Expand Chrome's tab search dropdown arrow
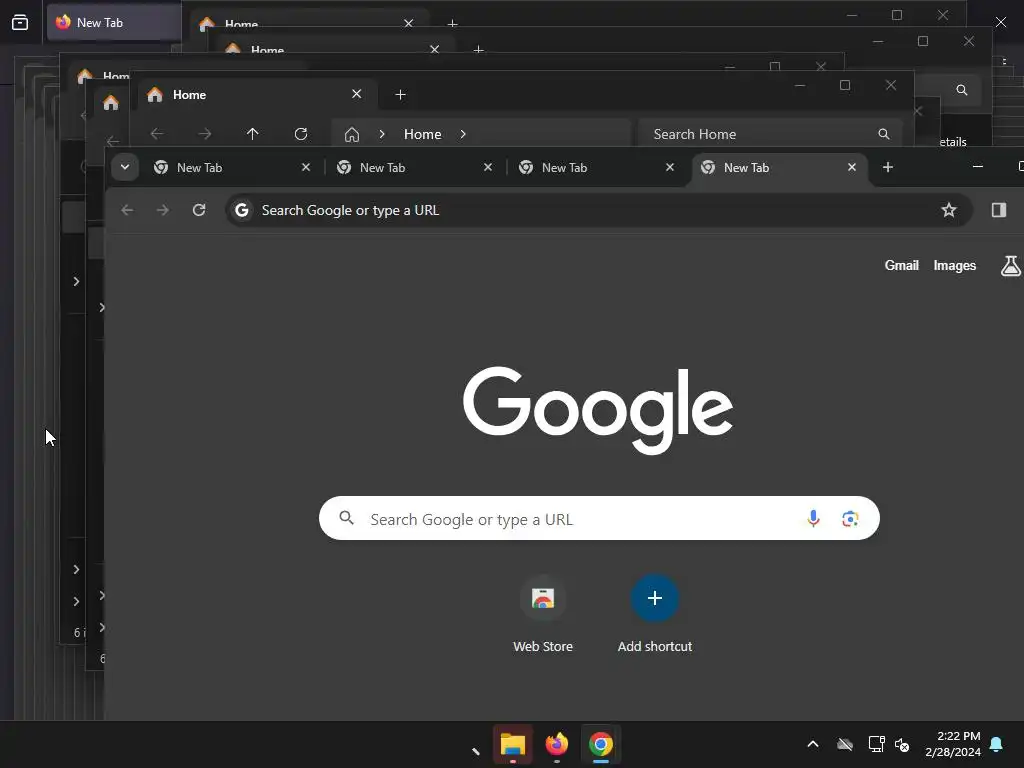Image resolution: width=1024 pixels, height=768 pixels. (125, 167)
